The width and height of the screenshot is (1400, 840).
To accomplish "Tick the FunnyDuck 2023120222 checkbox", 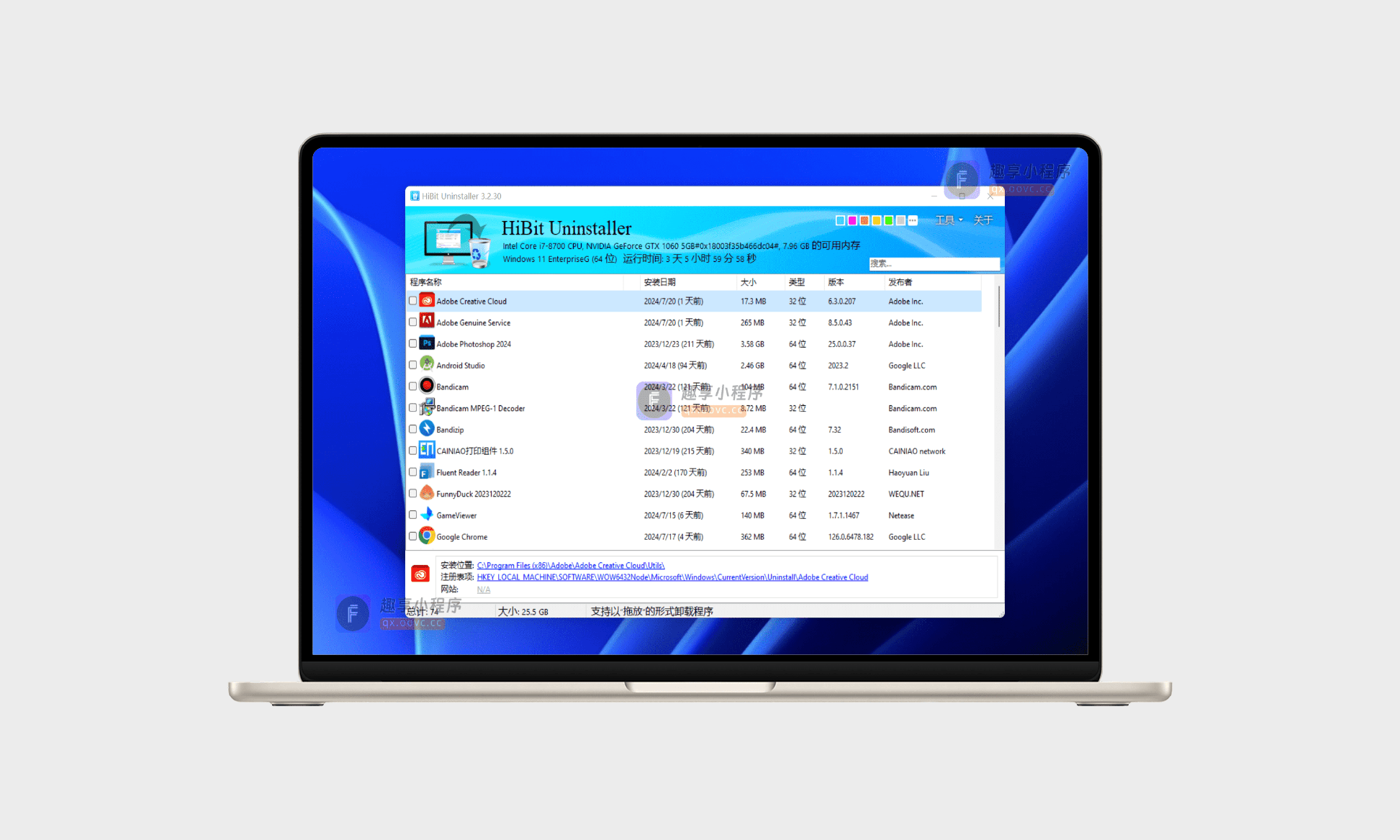I will coord(412,494).
